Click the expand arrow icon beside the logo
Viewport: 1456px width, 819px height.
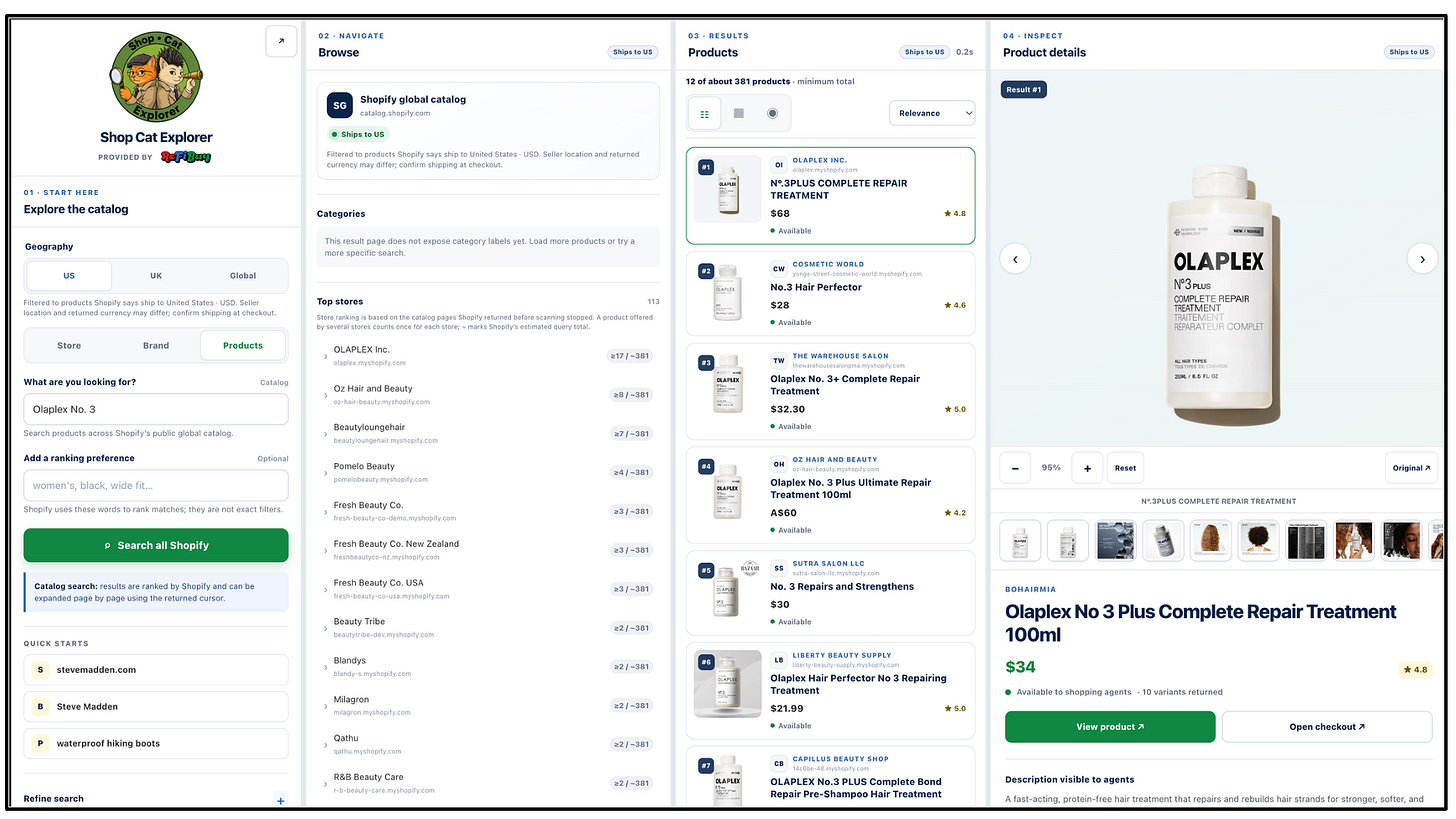[x=280, y=41]
